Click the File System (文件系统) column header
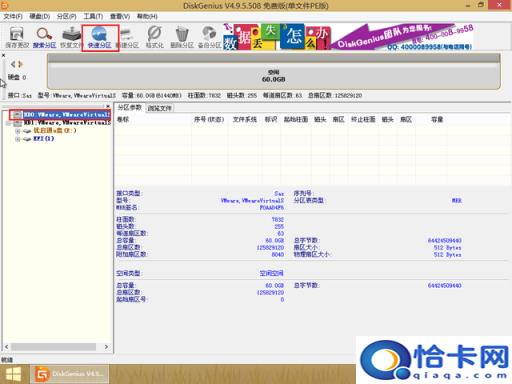This screenshot has width=512, height=384. 244,119
